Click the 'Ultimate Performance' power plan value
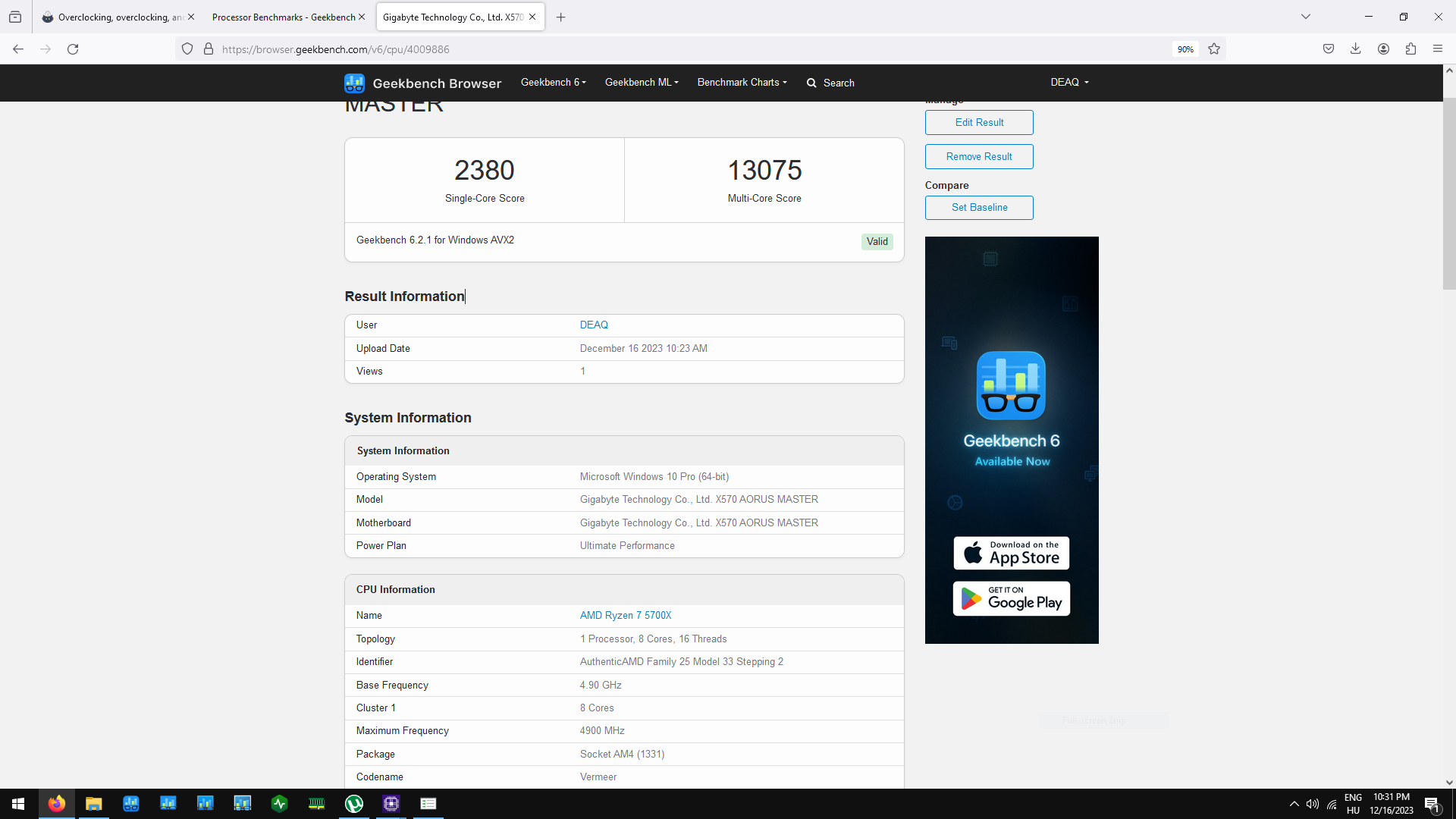This screenshot has width=1456, height=819. click(627, 546)
